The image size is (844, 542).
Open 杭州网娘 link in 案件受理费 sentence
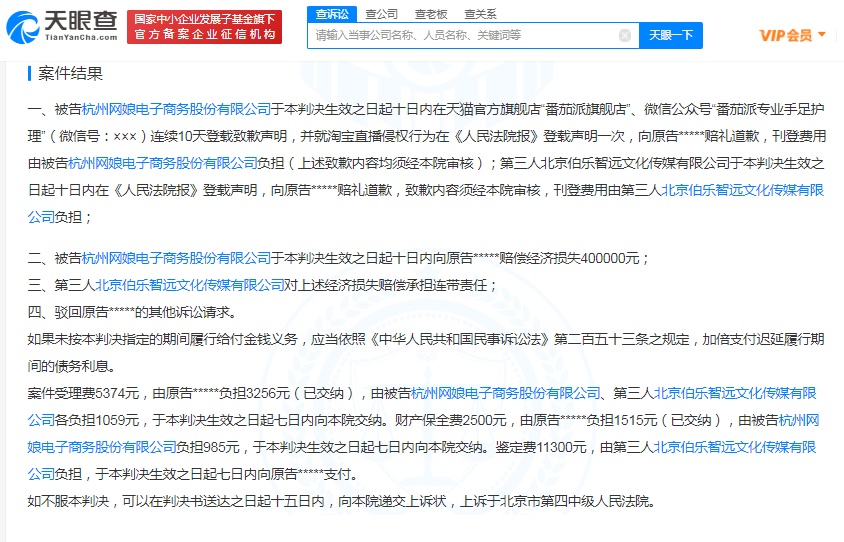pyautogui.click(x=506, y=393)
